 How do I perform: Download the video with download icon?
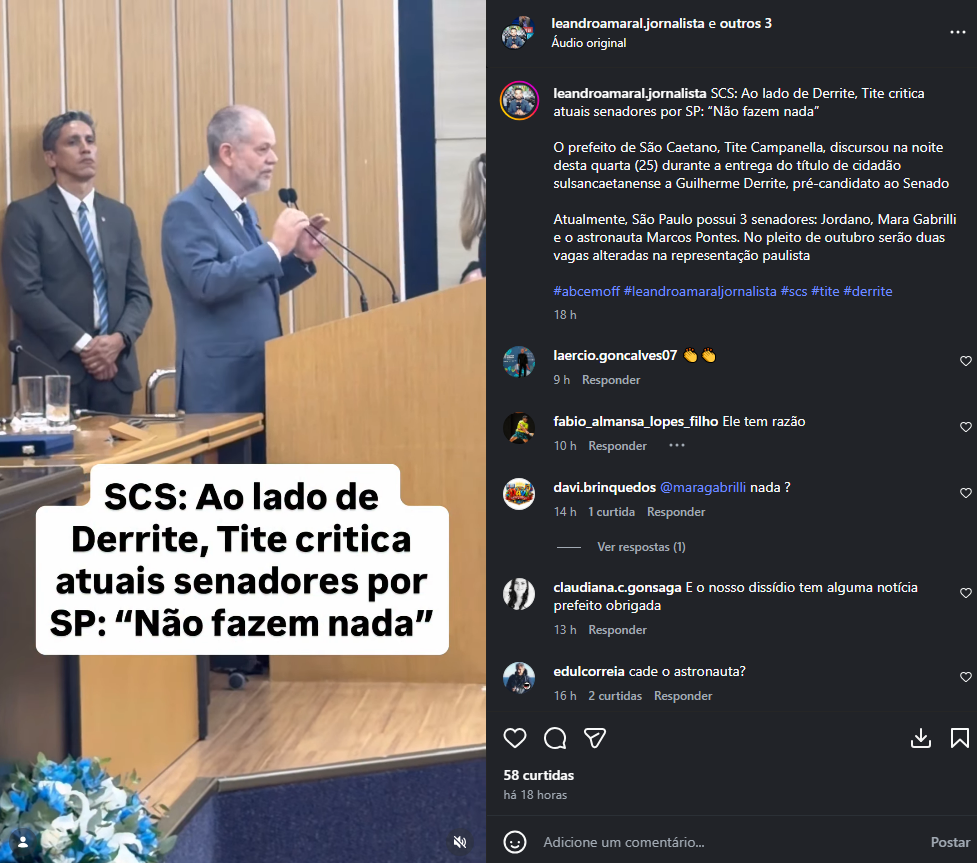pyautogui.click(x=920, y=738)
